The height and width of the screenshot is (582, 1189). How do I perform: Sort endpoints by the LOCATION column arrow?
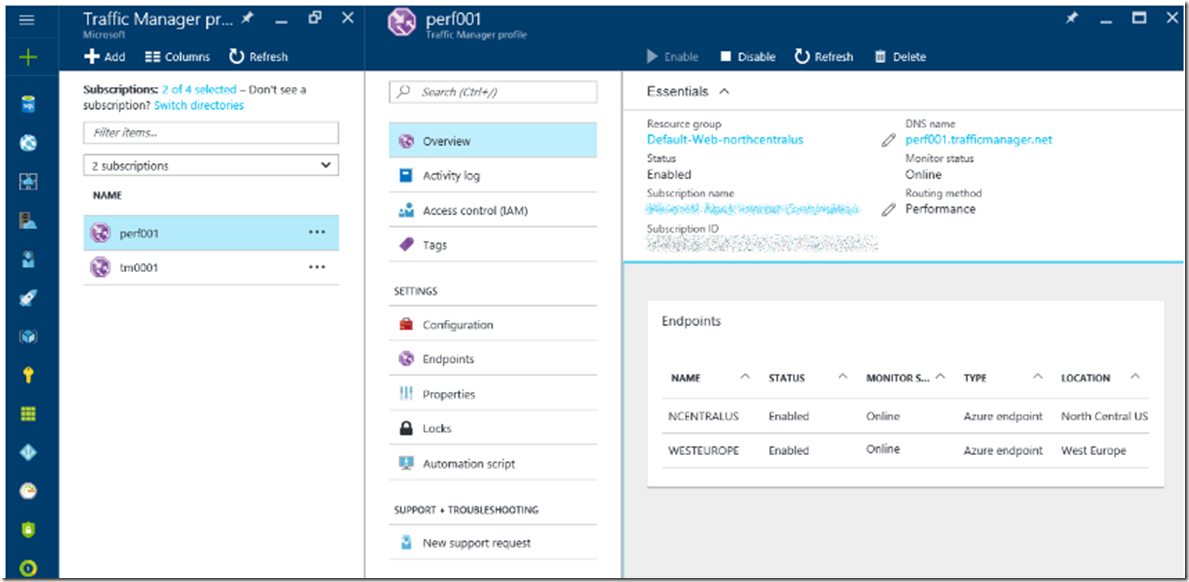(1135, 377)
